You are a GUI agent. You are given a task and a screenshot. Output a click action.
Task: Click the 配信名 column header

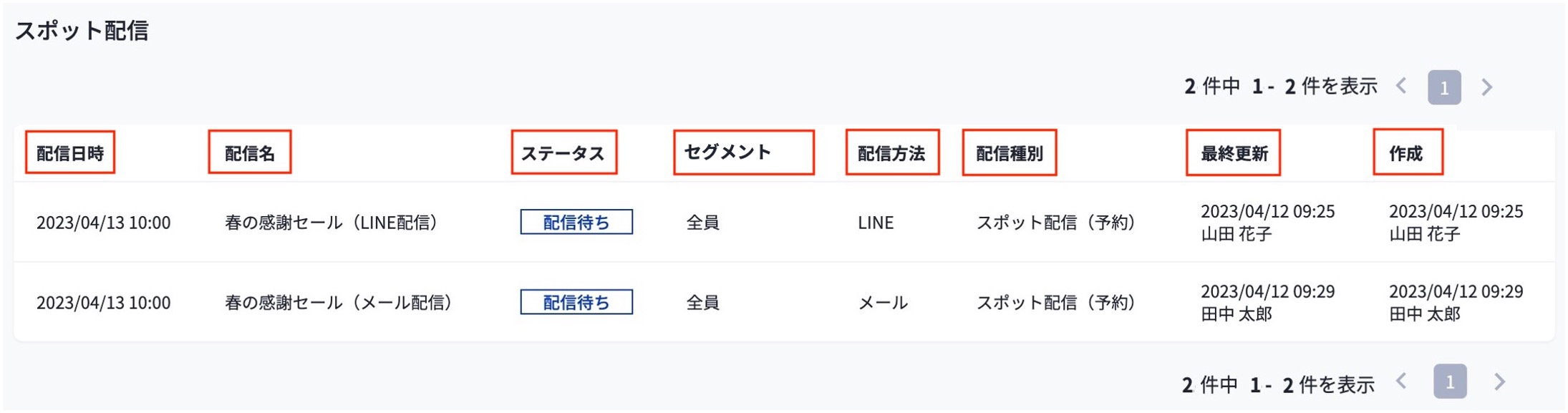(250, 152)
